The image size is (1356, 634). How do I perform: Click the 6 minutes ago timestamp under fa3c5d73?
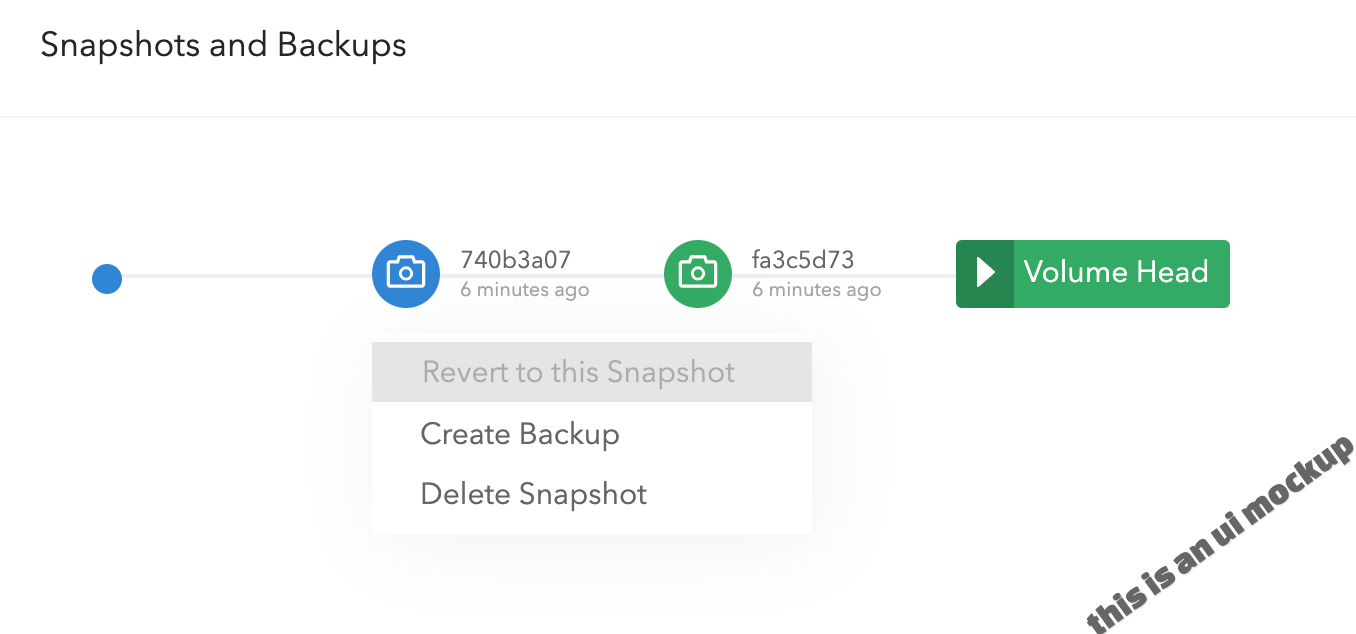(816, 290)
